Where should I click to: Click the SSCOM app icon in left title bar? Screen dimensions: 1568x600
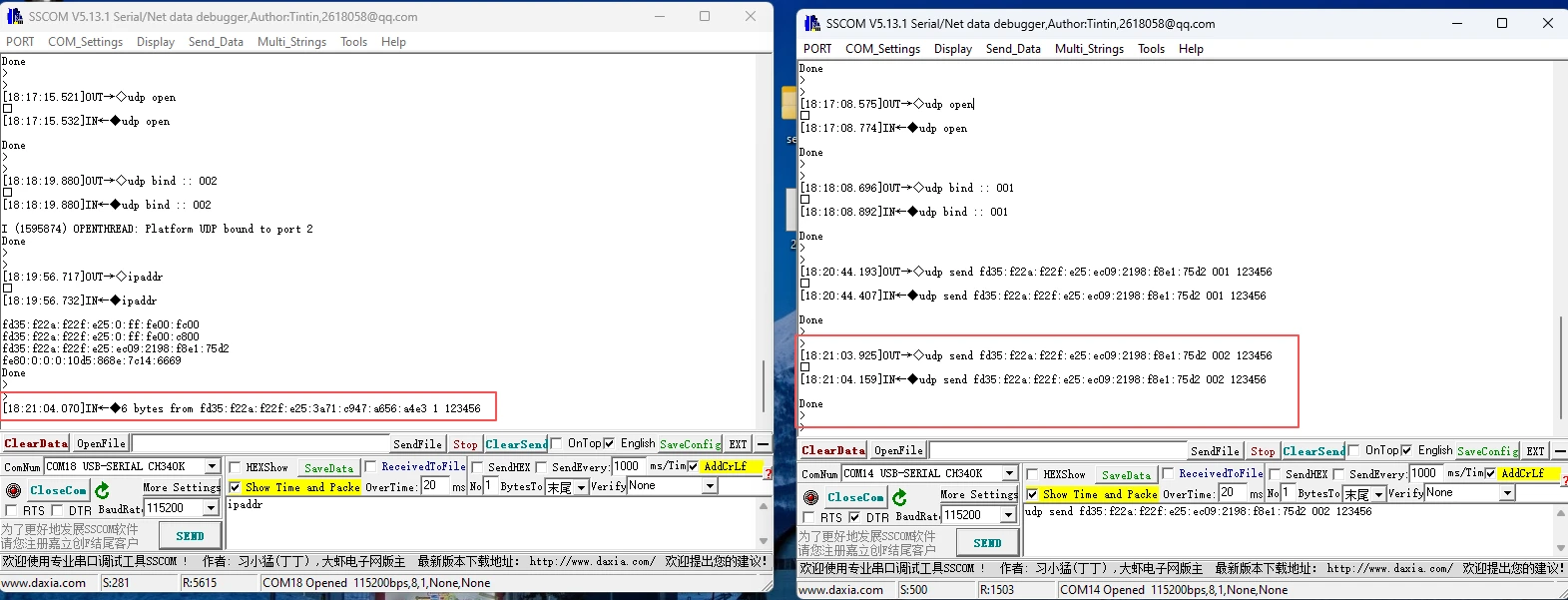(x=14, y=16)
